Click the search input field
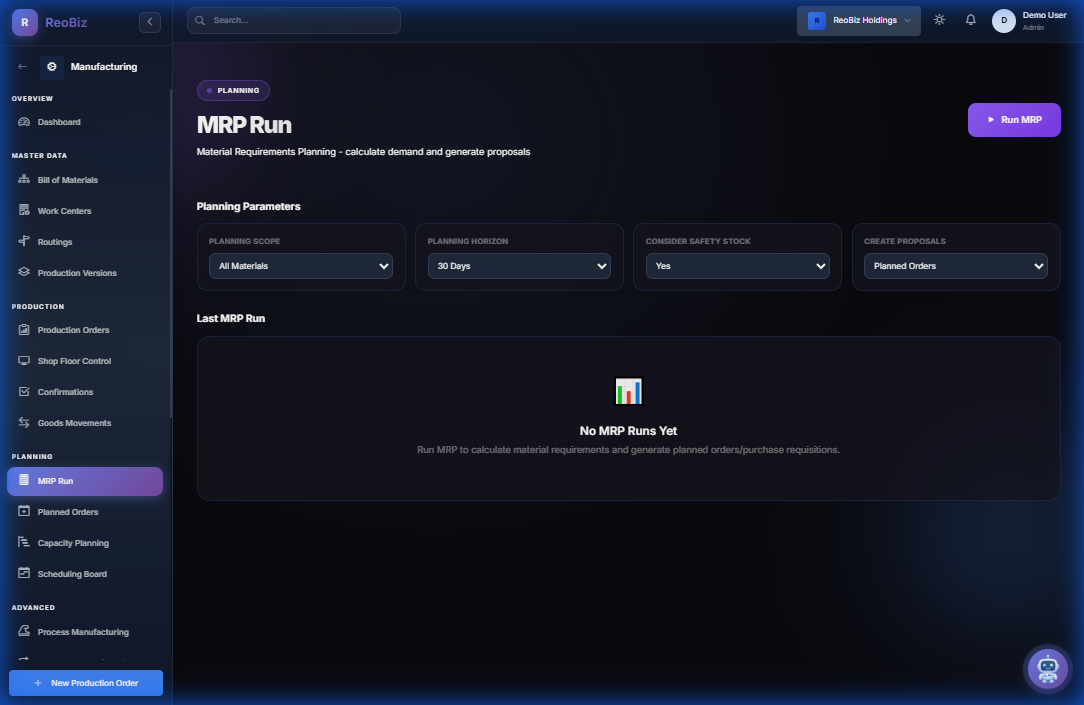 (x=293, y=19)
